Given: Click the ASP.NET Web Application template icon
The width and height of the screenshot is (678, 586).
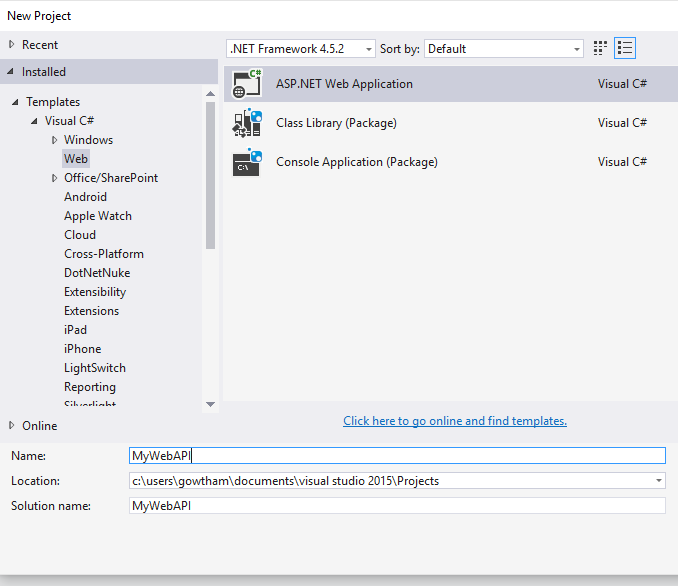Looking at the screenshot, I should pyautogui.click(x=247, y=83).
